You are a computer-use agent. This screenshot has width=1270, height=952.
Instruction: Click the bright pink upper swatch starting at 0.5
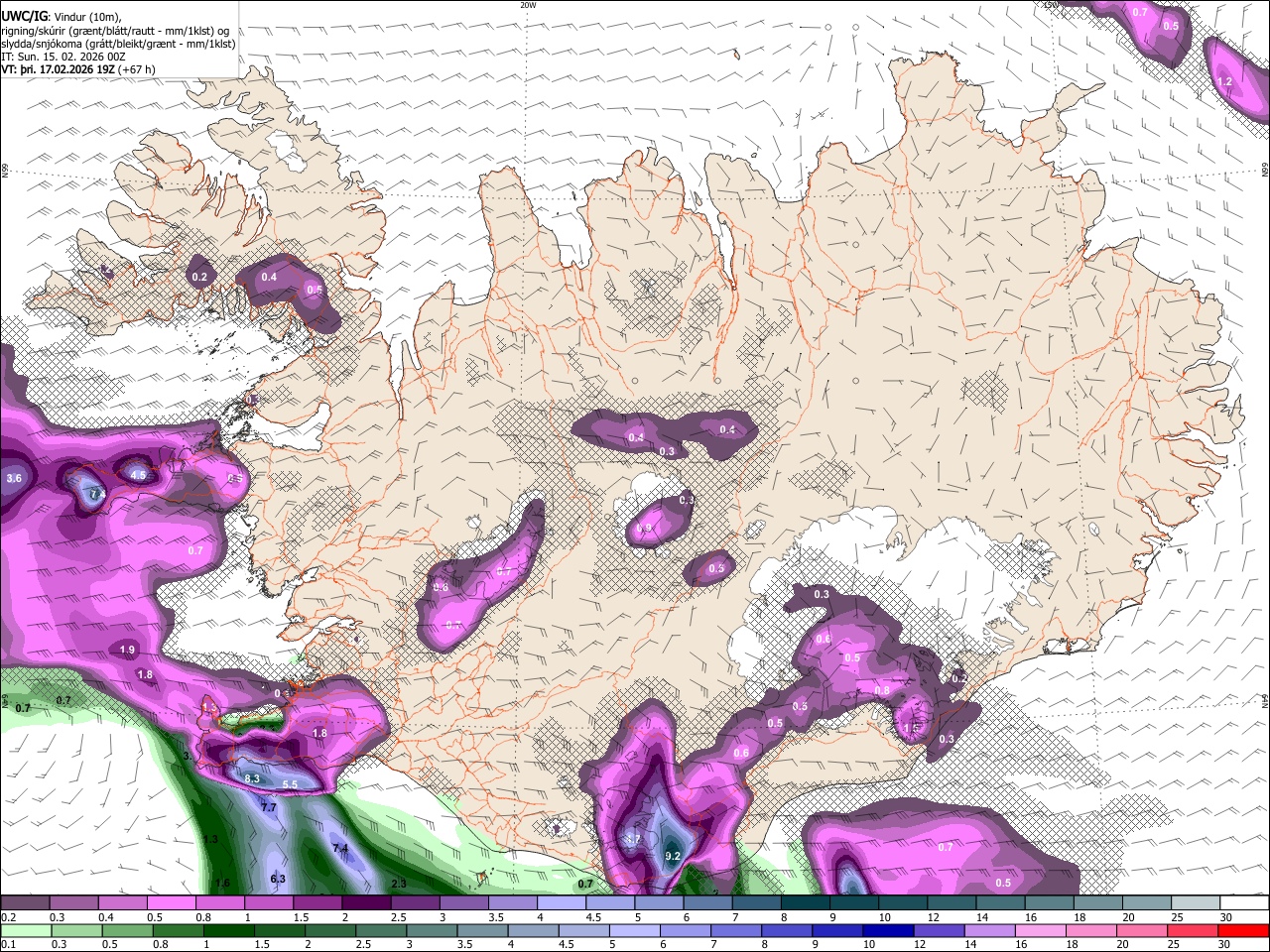(x=171, y=903)
